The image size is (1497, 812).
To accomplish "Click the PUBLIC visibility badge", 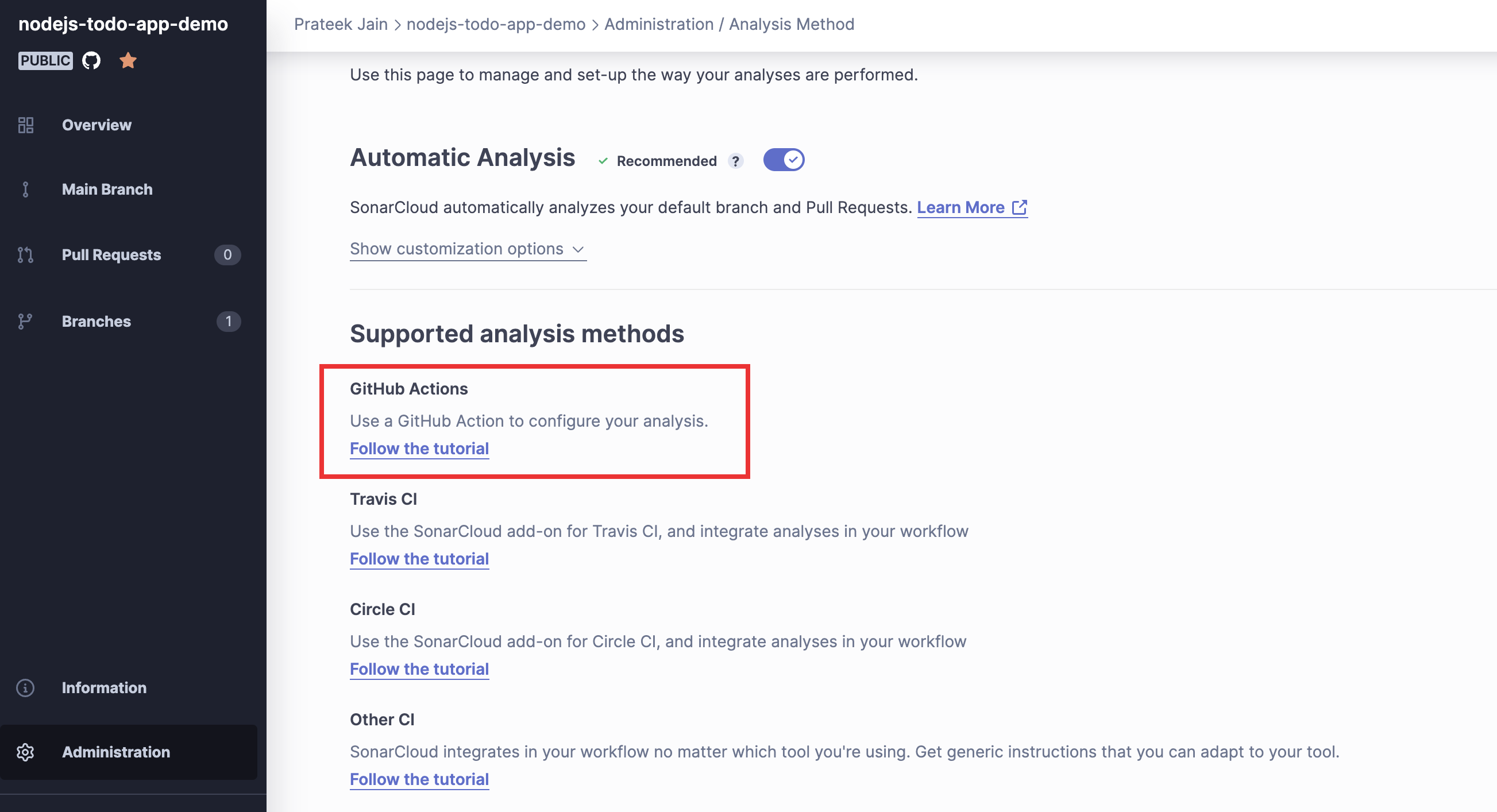I will pos(45,60).
